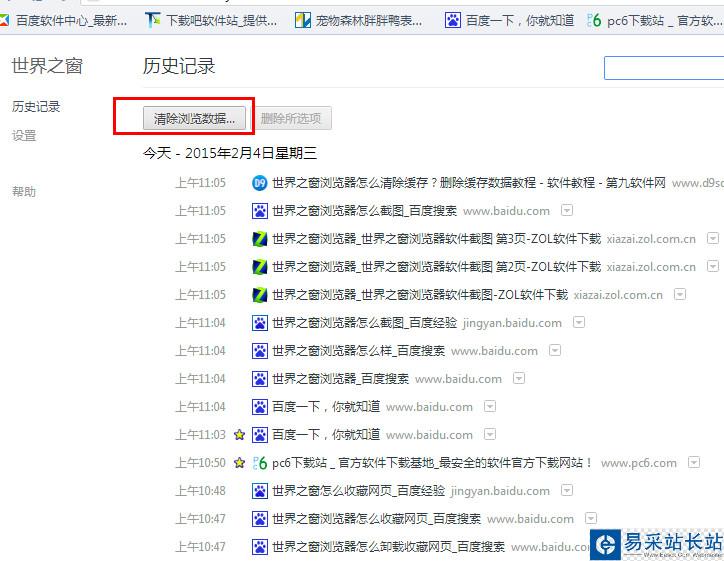Open history link 世界之窗浏览器怎么清除缓存

(469, 183)
